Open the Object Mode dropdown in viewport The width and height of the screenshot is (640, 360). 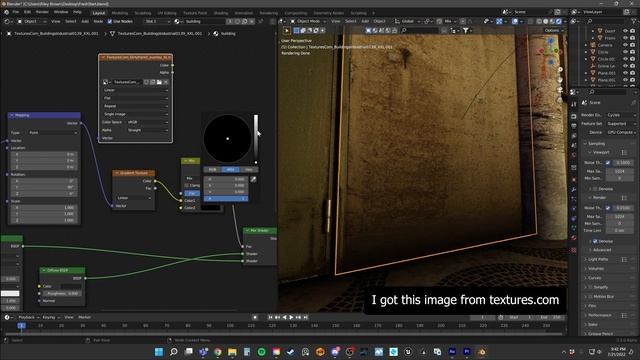point(308,21)
